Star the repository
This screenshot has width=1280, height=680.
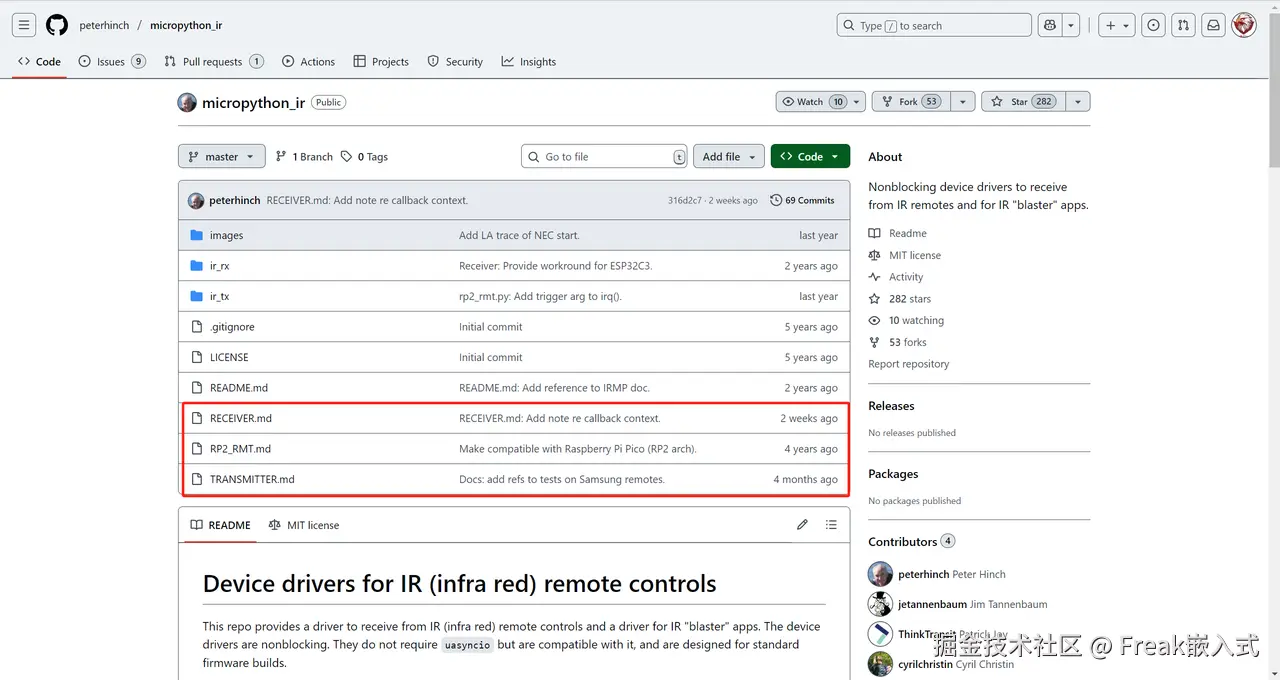1024,102
